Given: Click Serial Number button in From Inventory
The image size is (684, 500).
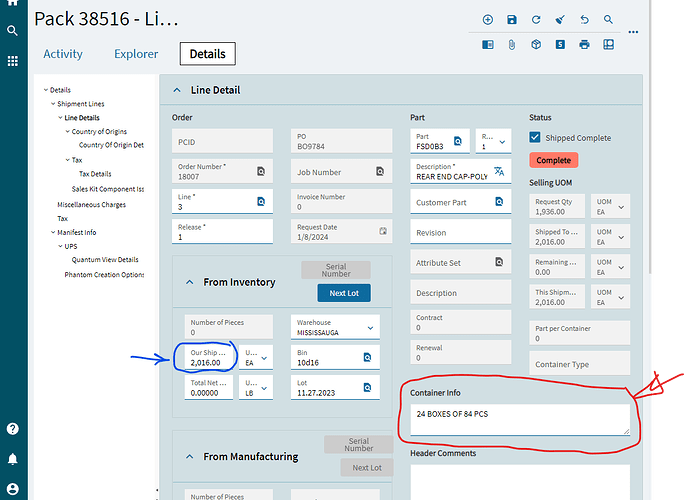Looking at the screenshot, I should [336, 270].
